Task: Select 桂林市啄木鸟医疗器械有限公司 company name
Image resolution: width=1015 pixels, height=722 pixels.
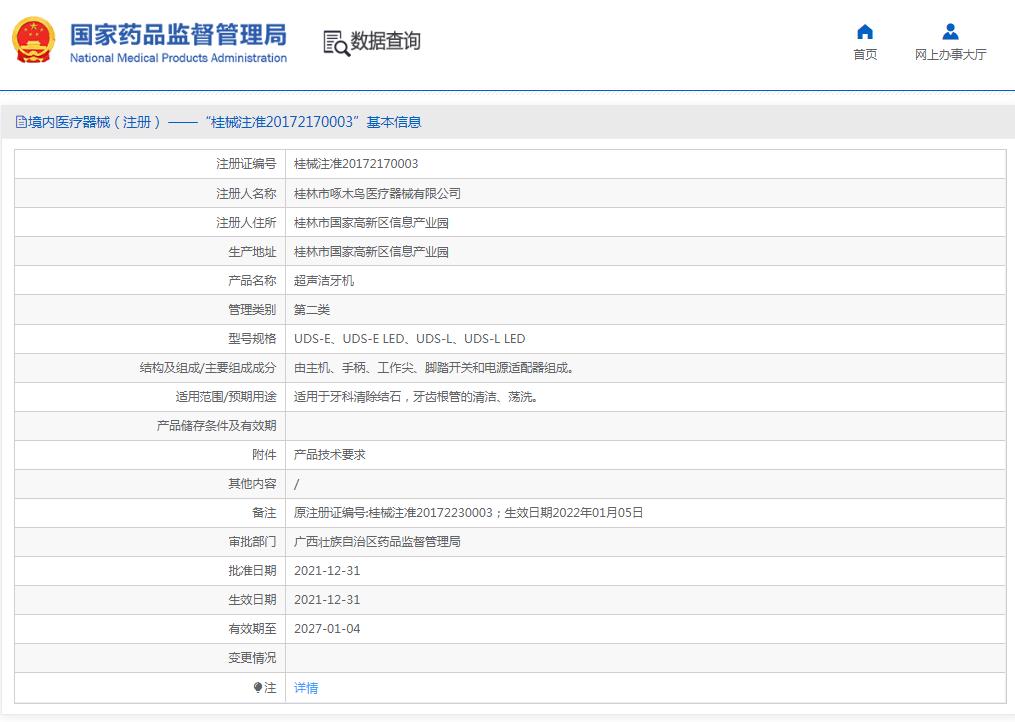Action: tap(377, 193)
